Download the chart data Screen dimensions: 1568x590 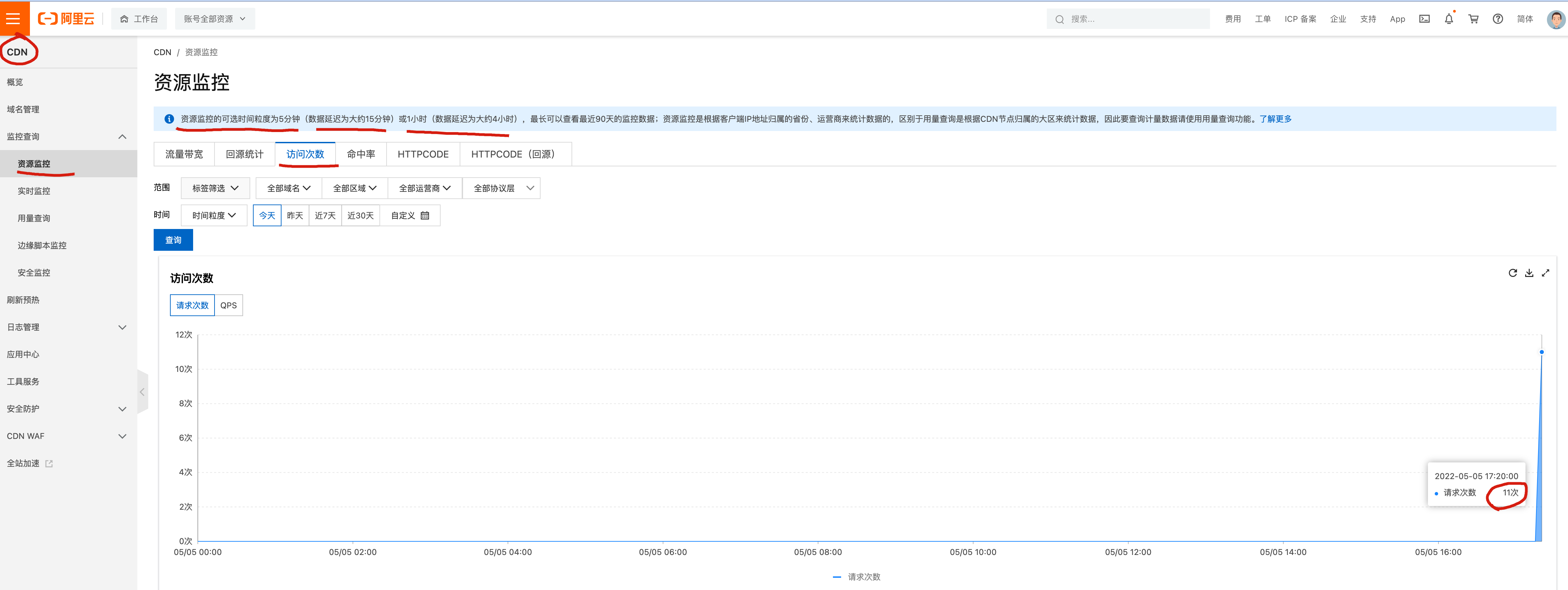tap(1529, 273)
